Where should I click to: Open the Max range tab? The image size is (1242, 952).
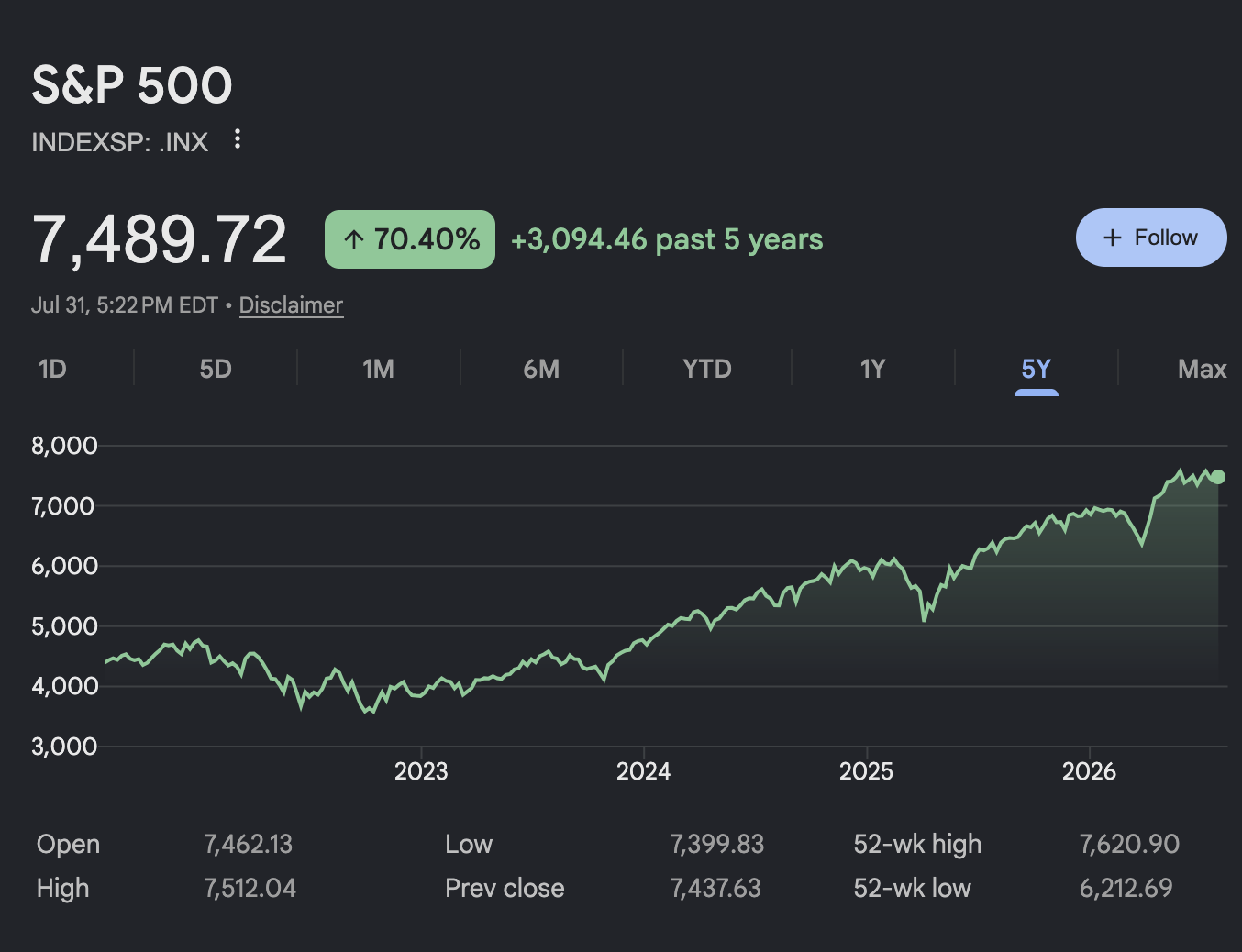[1202, 369]
